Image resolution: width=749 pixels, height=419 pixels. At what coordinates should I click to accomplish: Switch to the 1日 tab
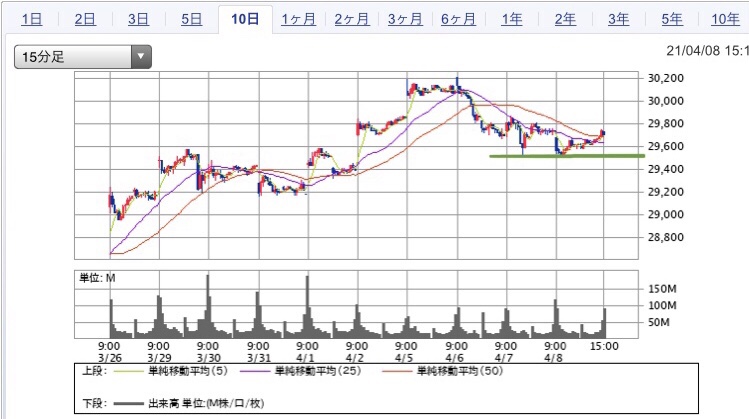[32, 19]
